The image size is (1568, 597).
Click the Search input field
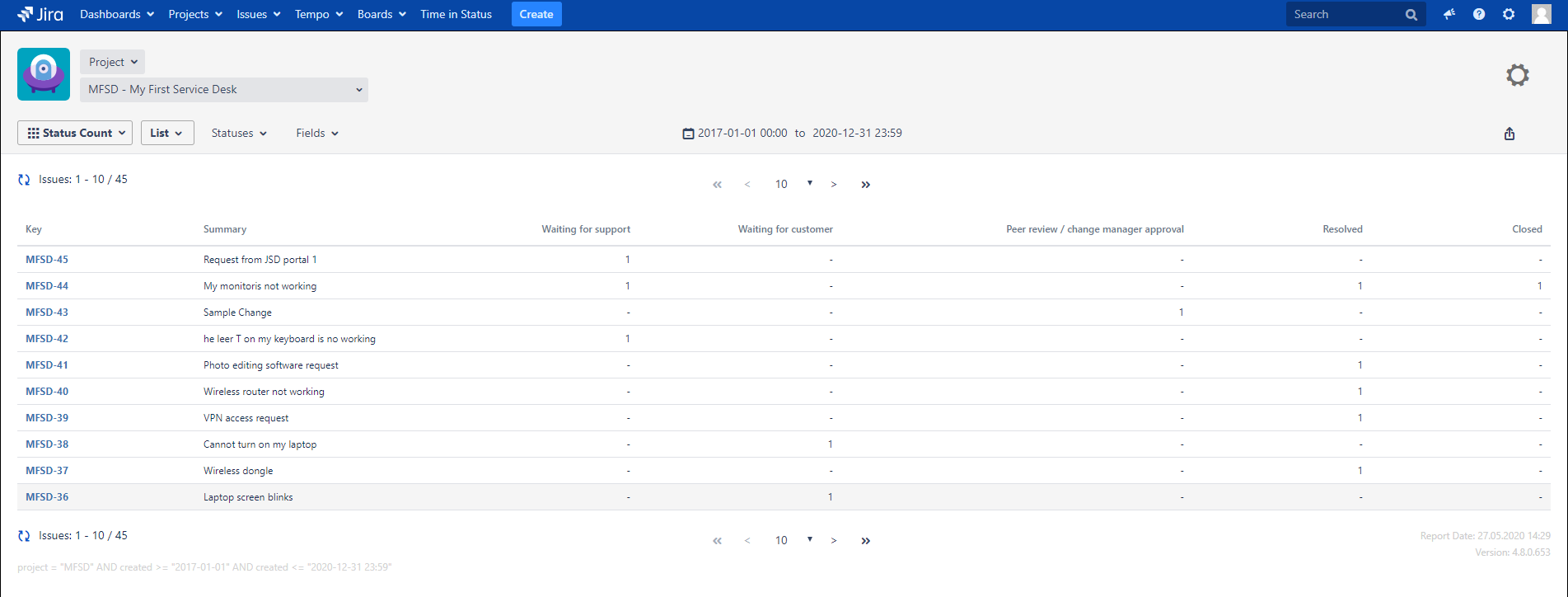1345,14
